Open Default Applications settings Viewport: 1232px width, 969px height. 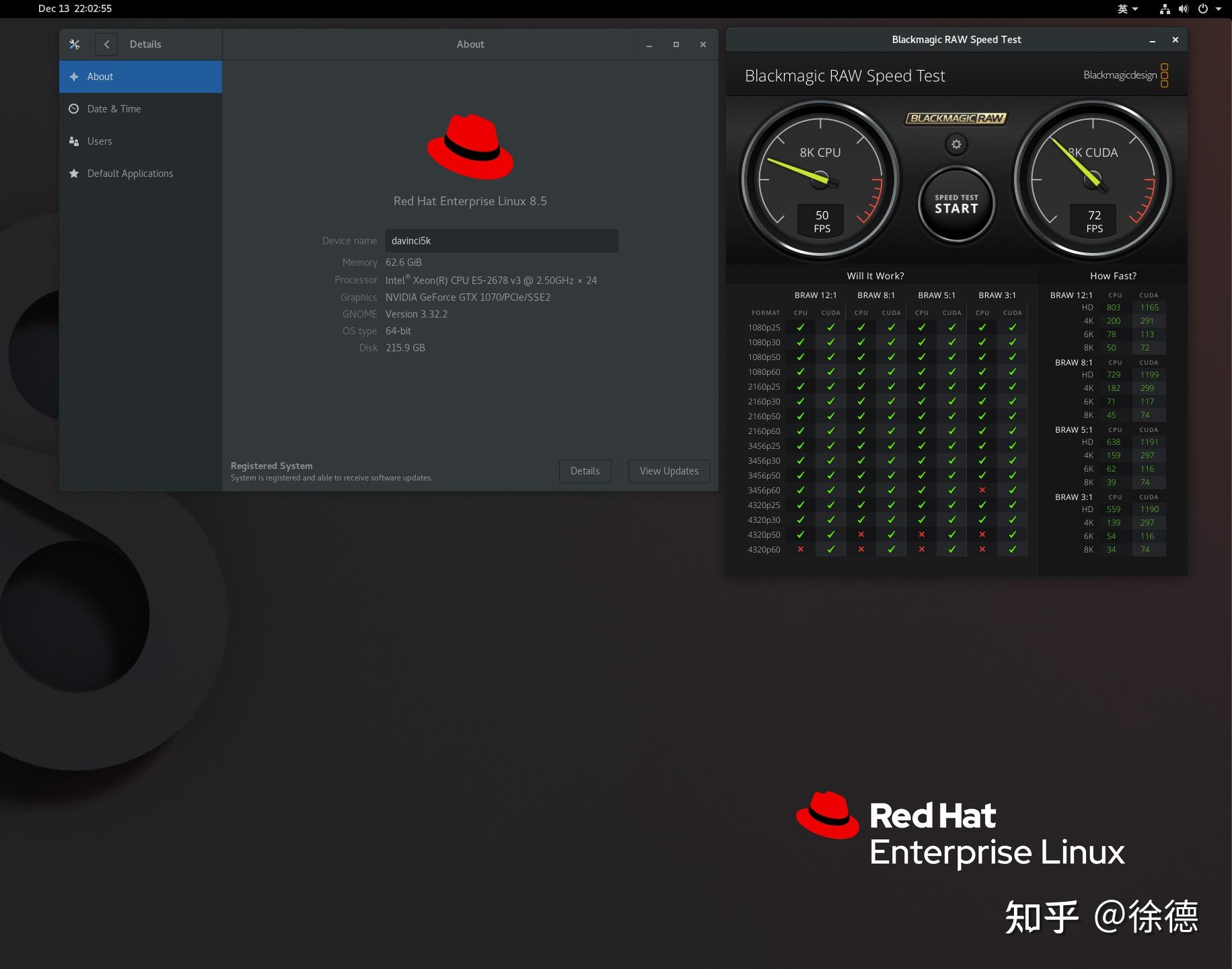coord(141,174)
